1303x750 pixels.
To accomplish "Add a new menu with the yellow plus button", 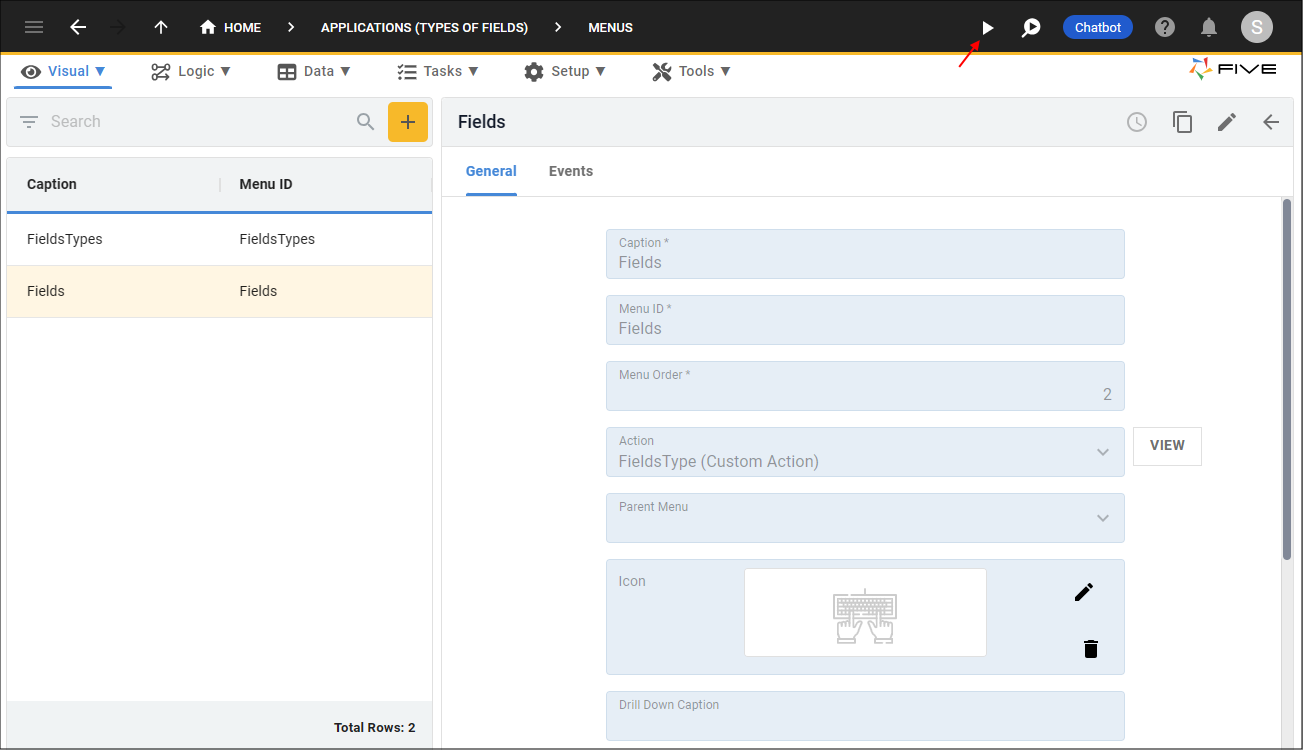I will (x=407, y=122).
